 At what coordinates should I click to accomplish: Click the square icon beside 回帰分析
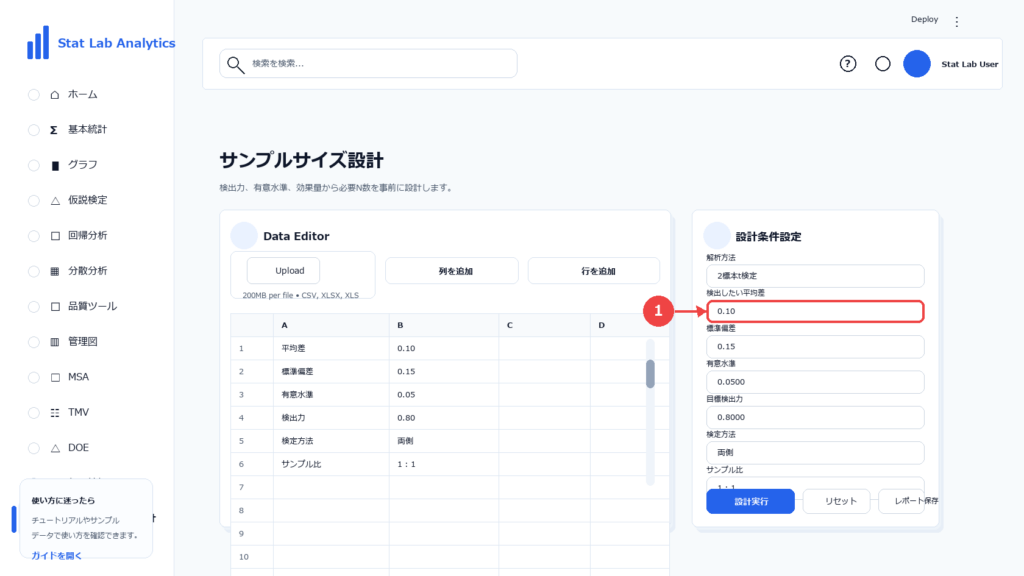[55, 236]
